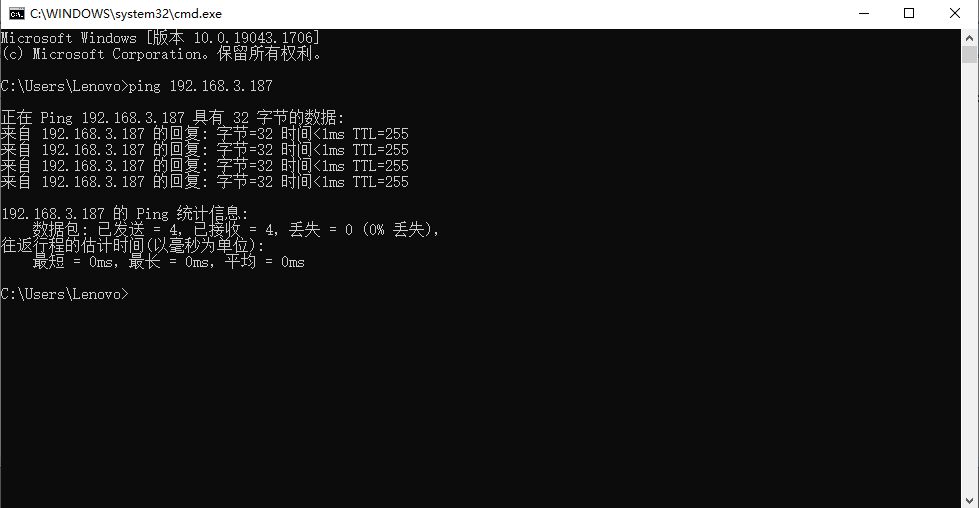979x508 pixels.
Task: Click the scrollbar down arrow
Action: click(x=970, y=501)
